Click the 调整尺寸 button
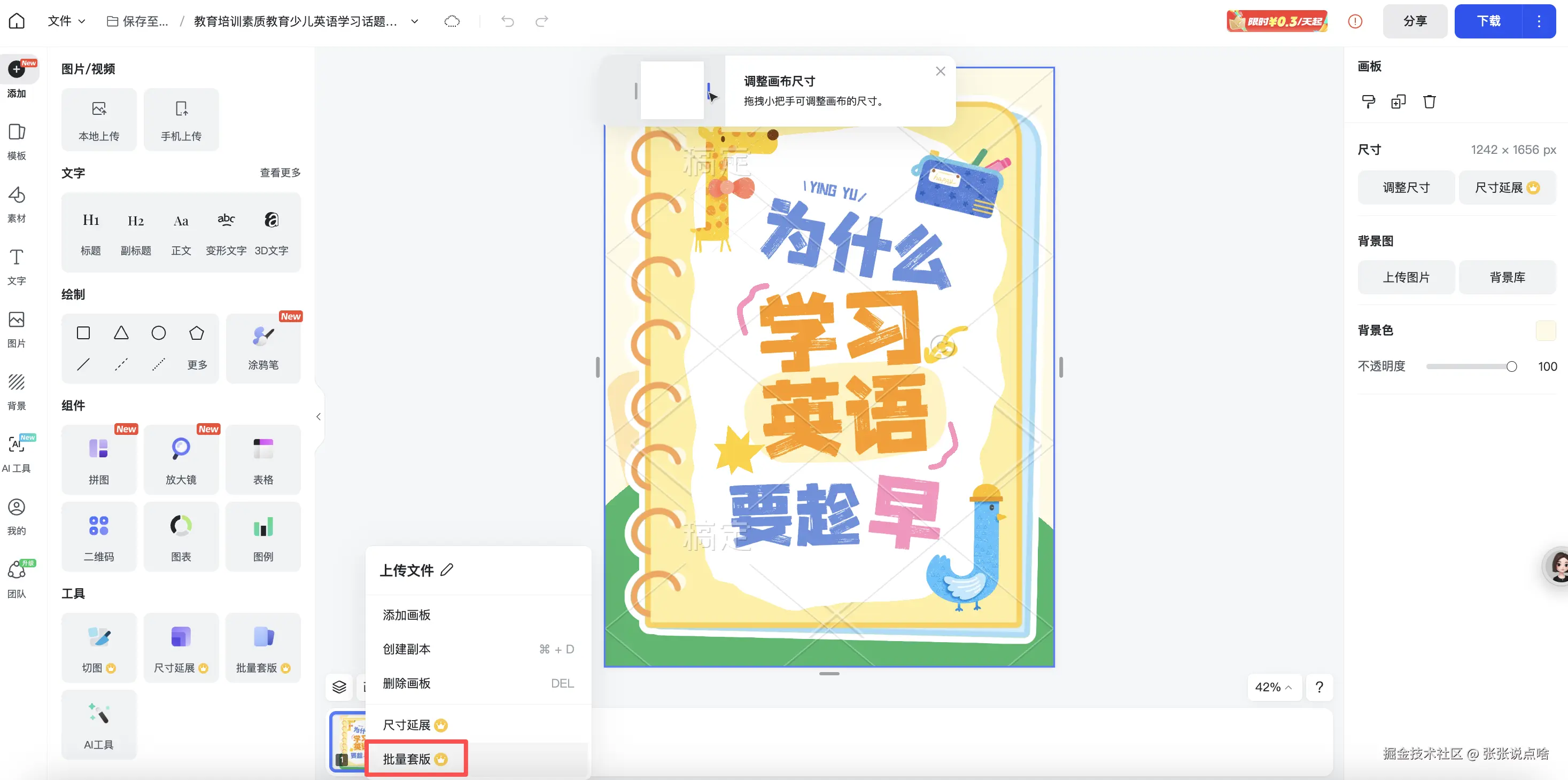This screenshot has width=1568, height=780. pyautogui.click(x=1406, y=188)
